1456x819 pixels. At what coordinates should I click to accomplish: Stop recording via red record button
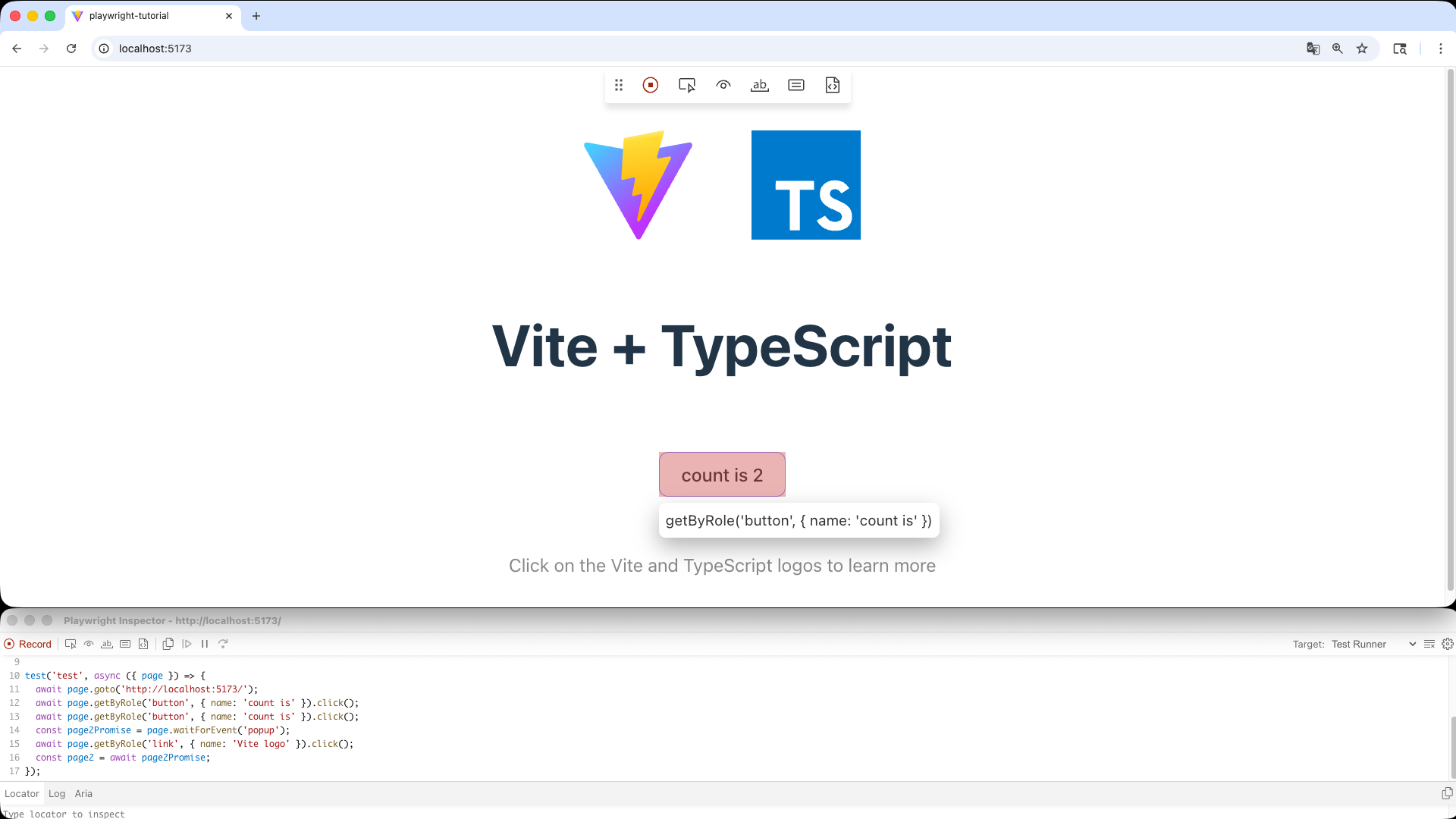pyautogui.click(x=651, y=85)
